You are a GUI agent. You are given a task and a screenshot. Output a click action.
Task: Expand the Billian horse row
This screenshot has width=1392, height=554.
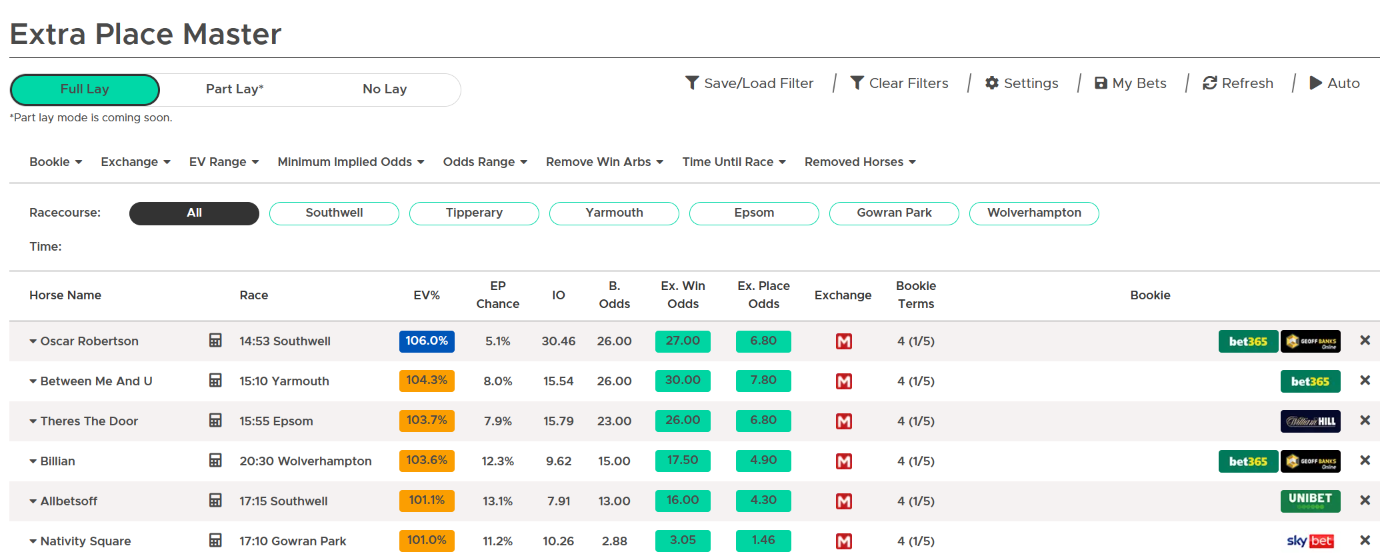pos(33,462)
